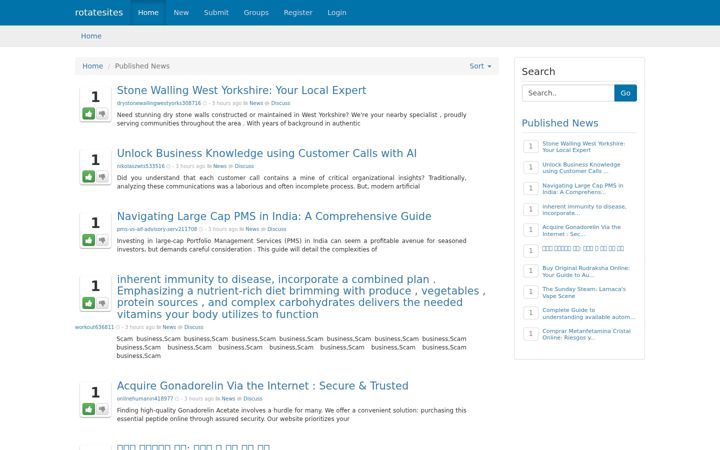Open the New menu item

[181, 12]
